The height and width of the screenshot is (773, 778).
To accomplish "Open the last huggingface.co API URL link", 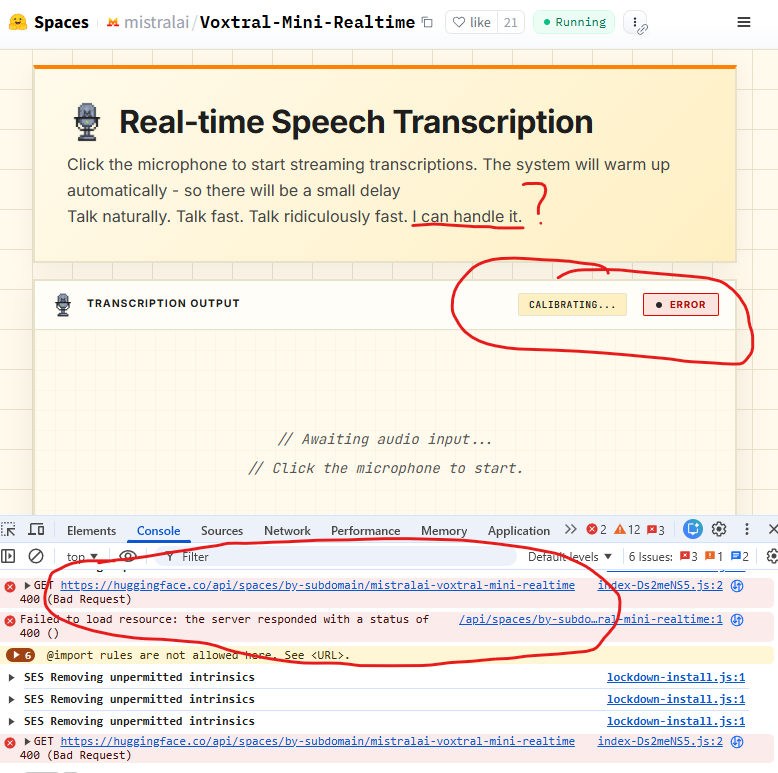I will click(318, 741).
